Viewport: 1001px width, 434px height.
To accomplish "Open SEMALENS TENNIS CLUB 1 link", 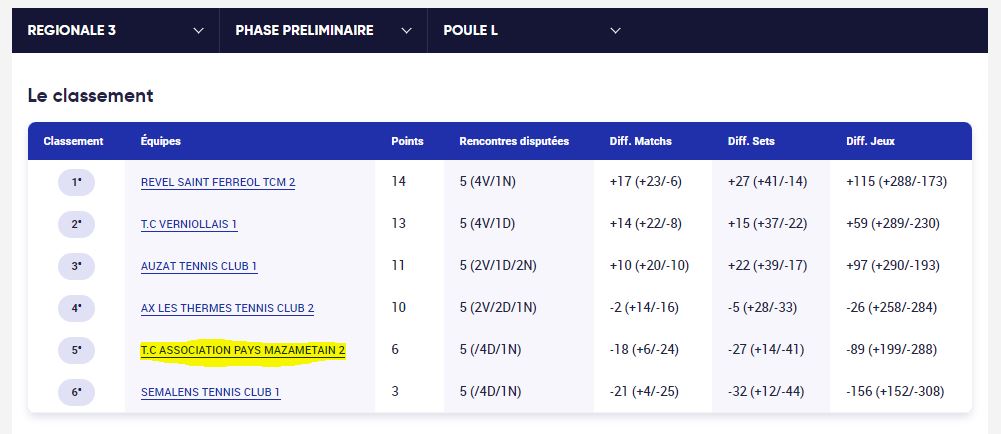I will point(210,392).
